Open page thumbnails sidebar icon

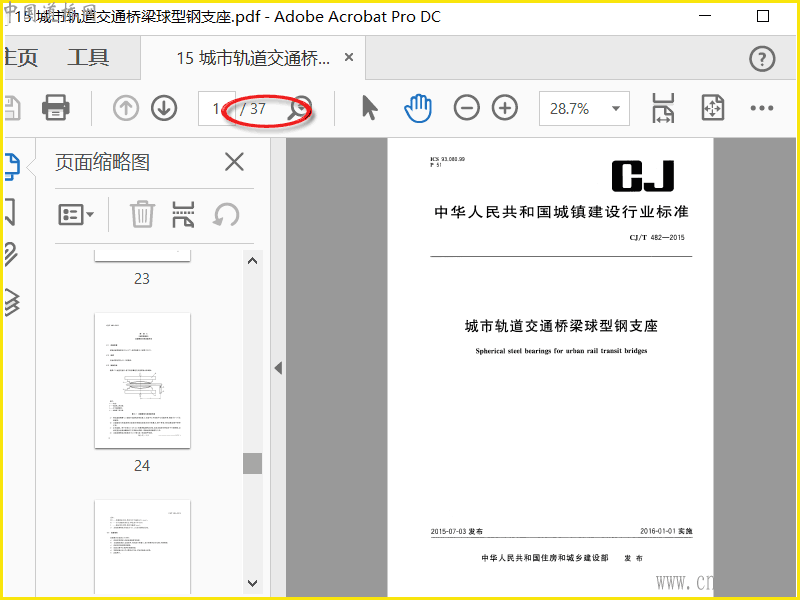coord(12,166)
